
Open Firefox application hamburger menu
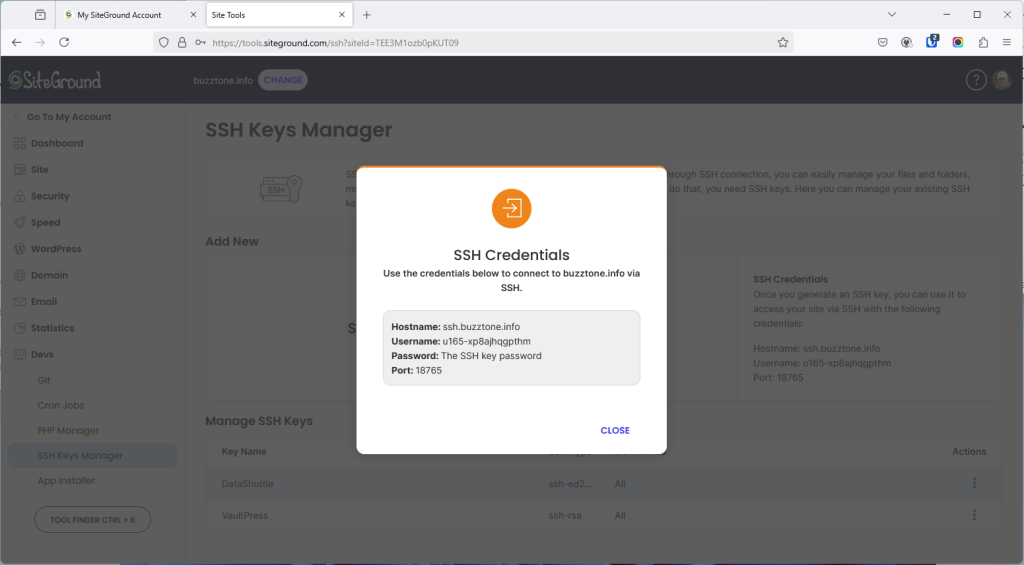point(1007,43)
